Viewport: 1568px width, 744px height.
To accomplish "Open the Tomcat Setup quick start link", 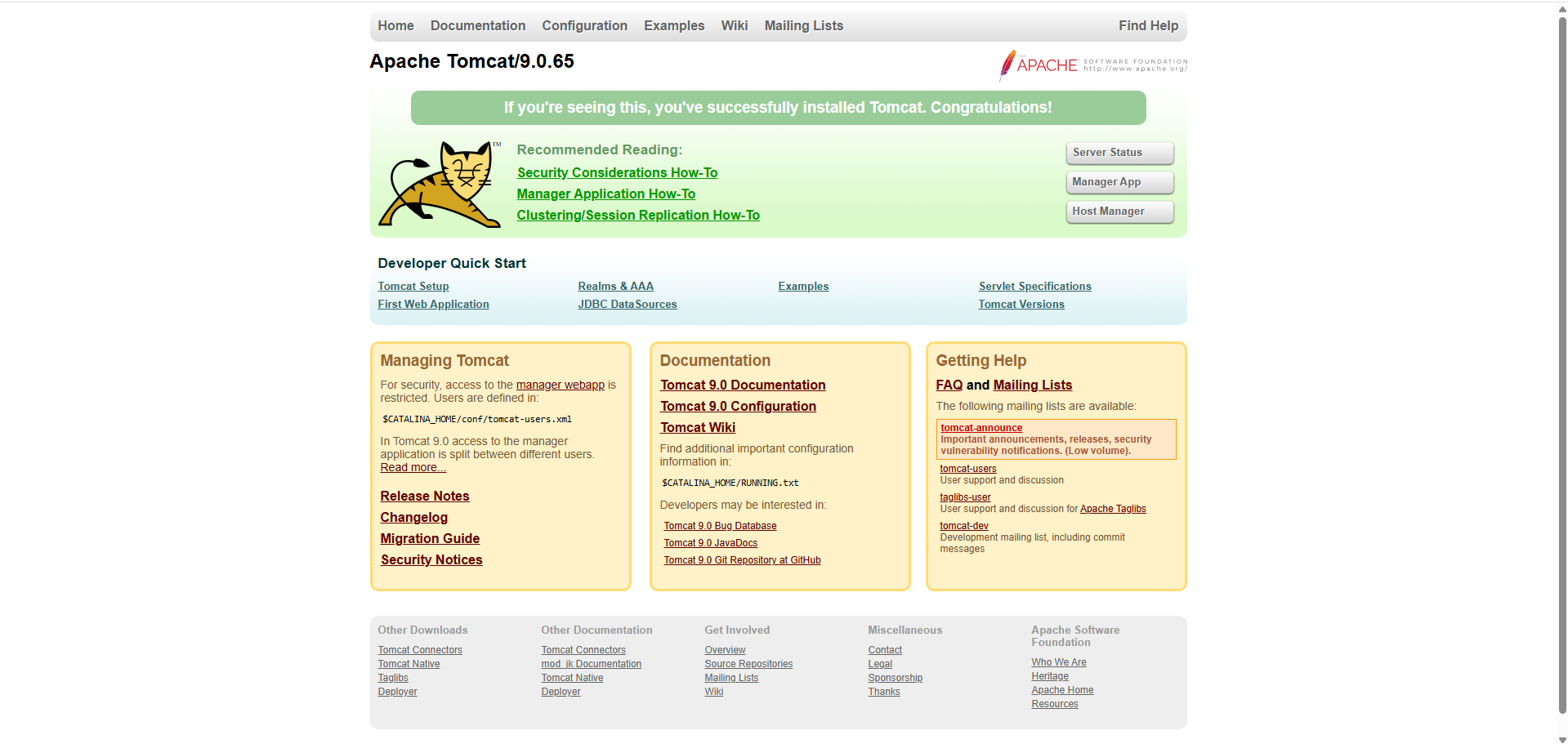I will [x=413, y=287].
